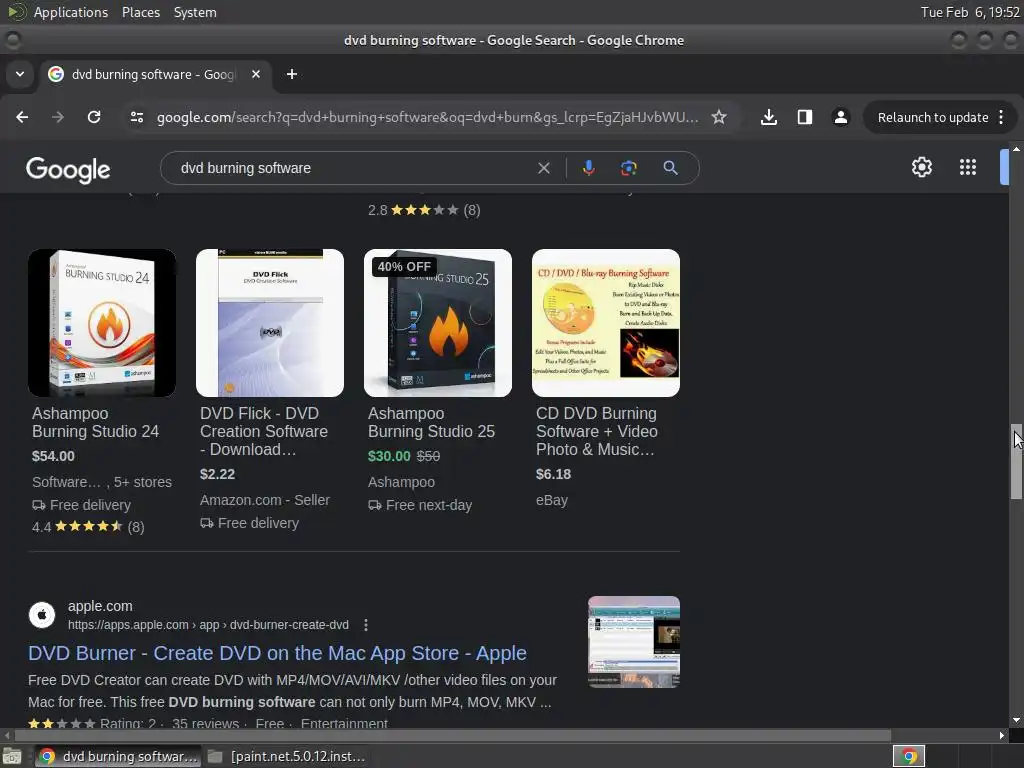The image size is (1024, 768).
Task: Click the $2.22 price text
Action: (217, 475)
